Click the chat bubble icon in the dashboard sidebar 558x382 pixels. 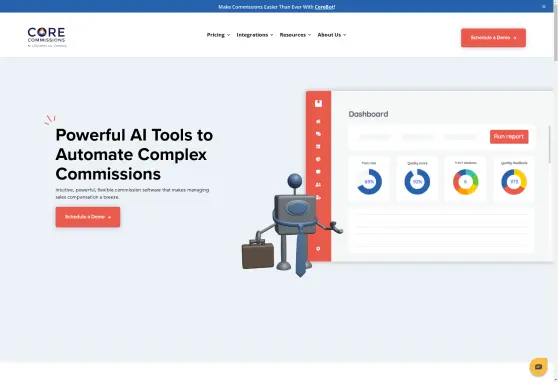coord(318,172)
